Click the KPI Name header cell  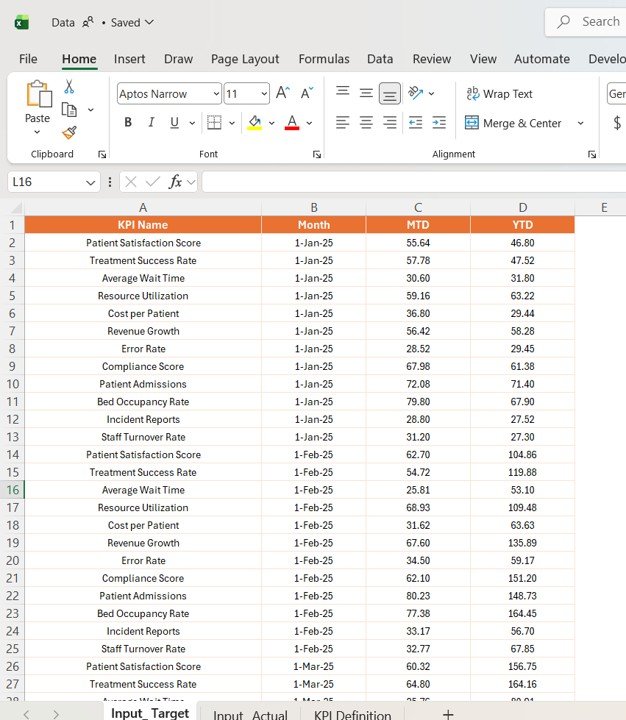(x=143, y=225)
